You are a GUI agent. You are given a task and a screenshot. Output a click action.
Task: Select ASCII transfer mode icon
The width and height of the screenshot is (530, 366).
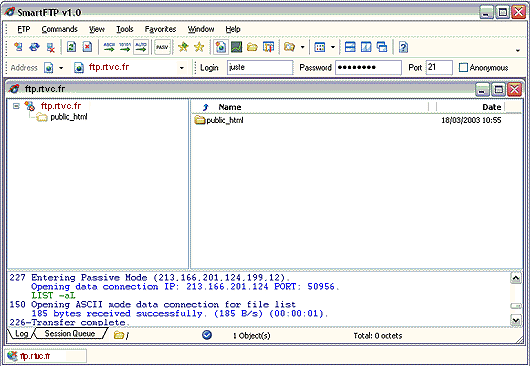[x=109, y=47]
